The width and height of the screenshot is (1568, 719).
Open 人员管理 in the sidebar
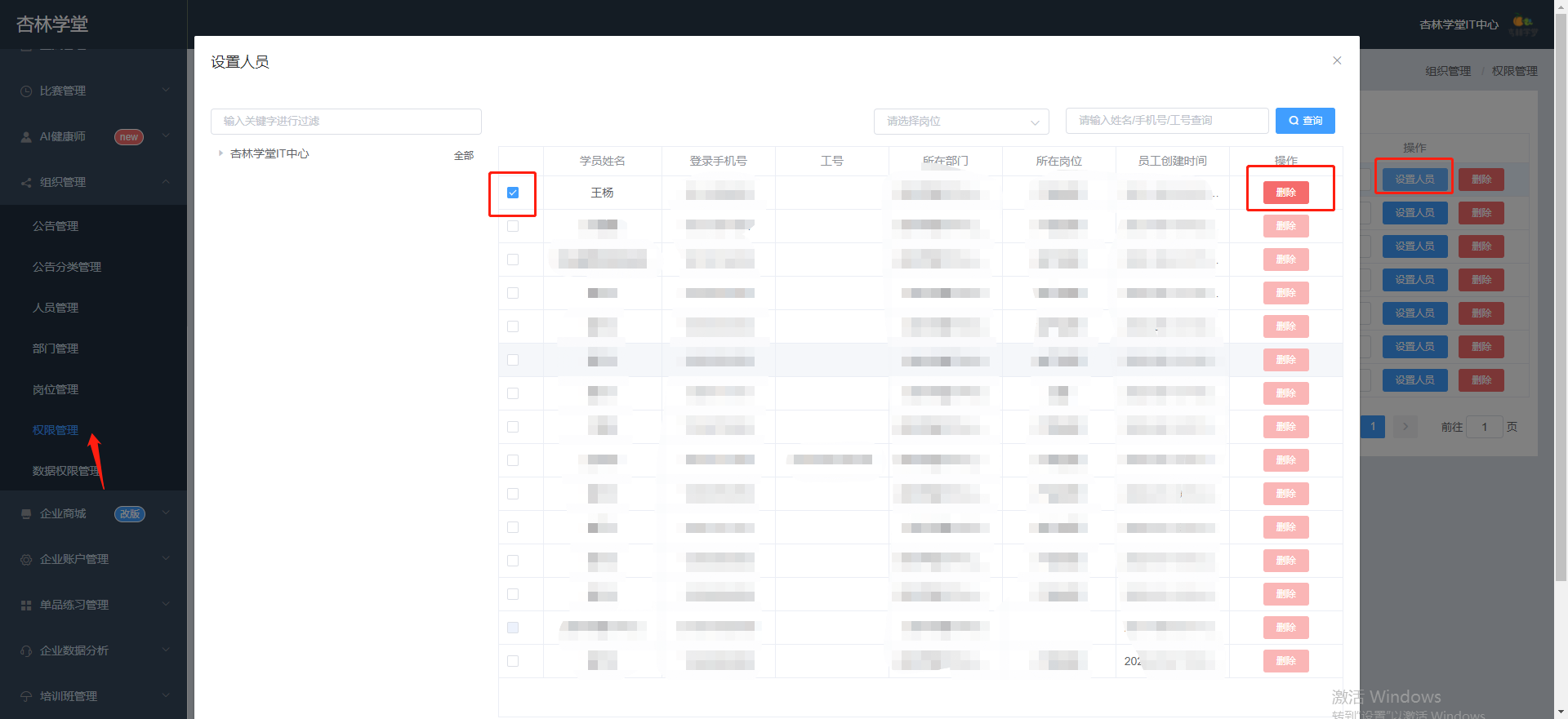tap(56, 308)
